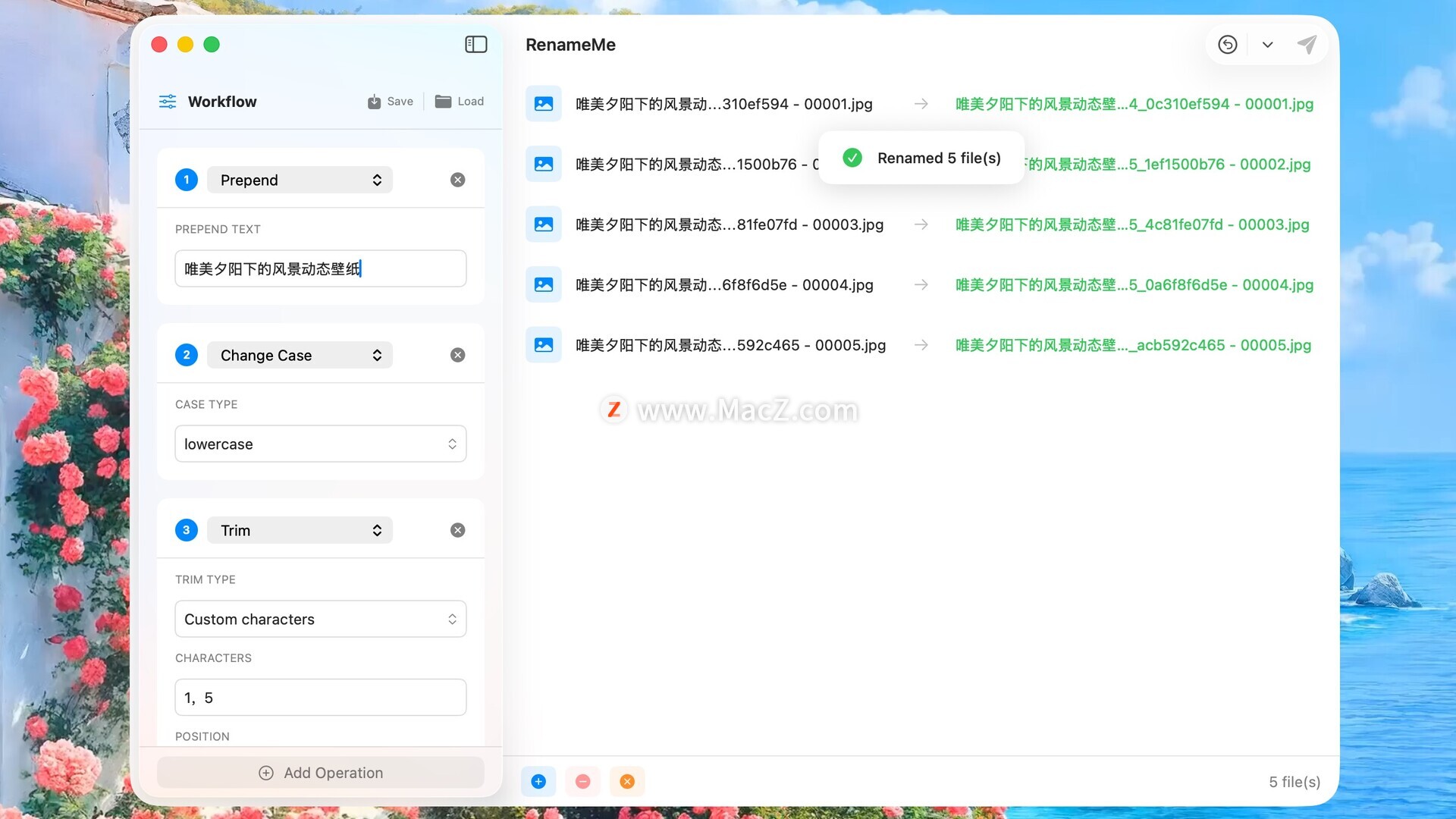Click the orange clear all files icon
This screenshot has width=1456, height=819.
(627, 781)
